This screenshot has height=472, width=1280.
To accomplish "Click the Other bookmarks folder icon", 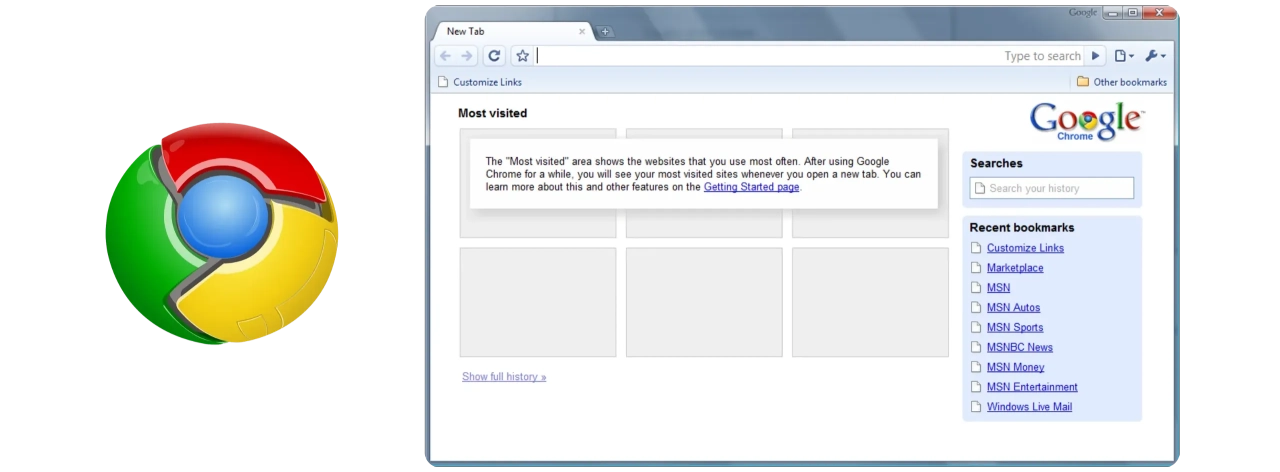I will coord(1082,82).
